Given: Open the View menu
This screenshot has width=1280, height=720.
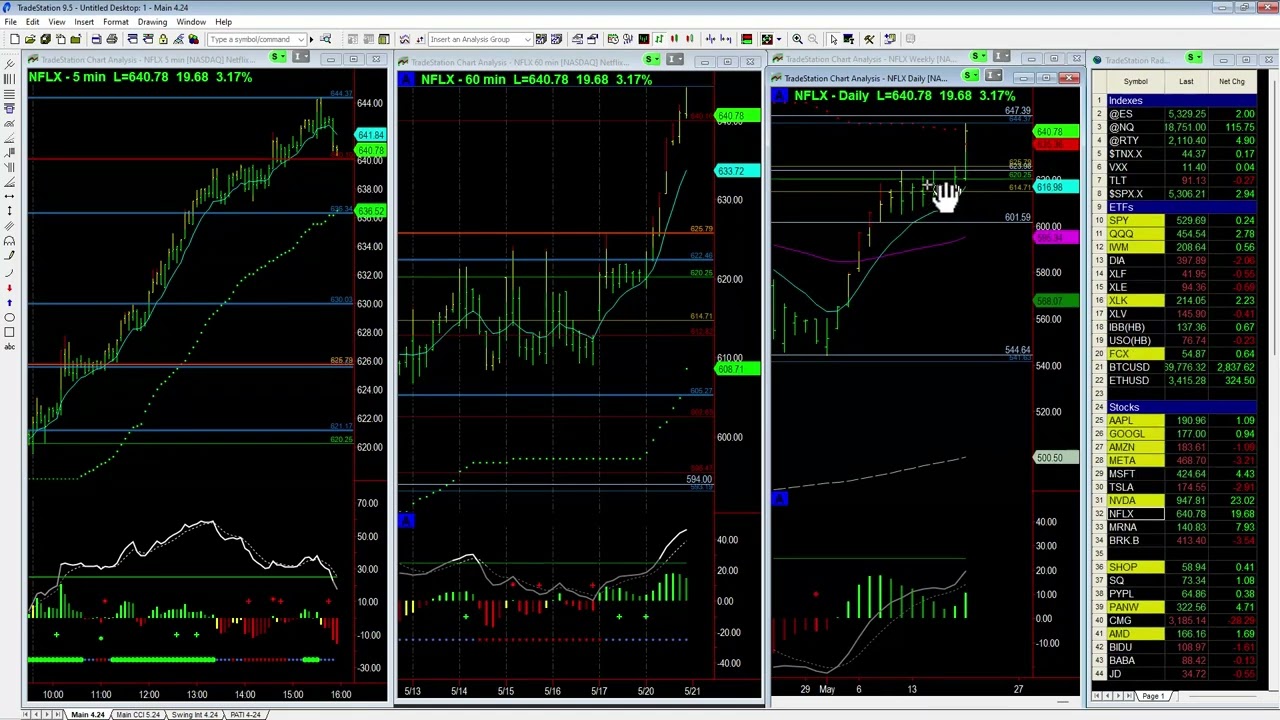Looking at the screenshot, I should click(x=57, y=22).
